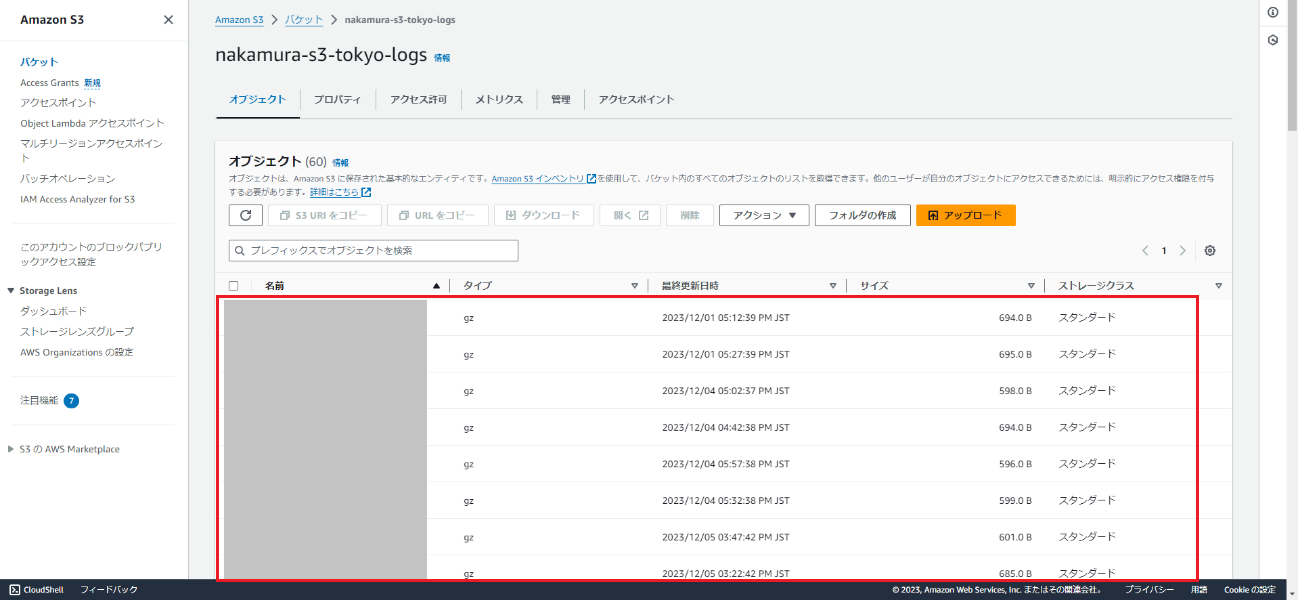Open the アクション dropdown menu

[764, 215]
